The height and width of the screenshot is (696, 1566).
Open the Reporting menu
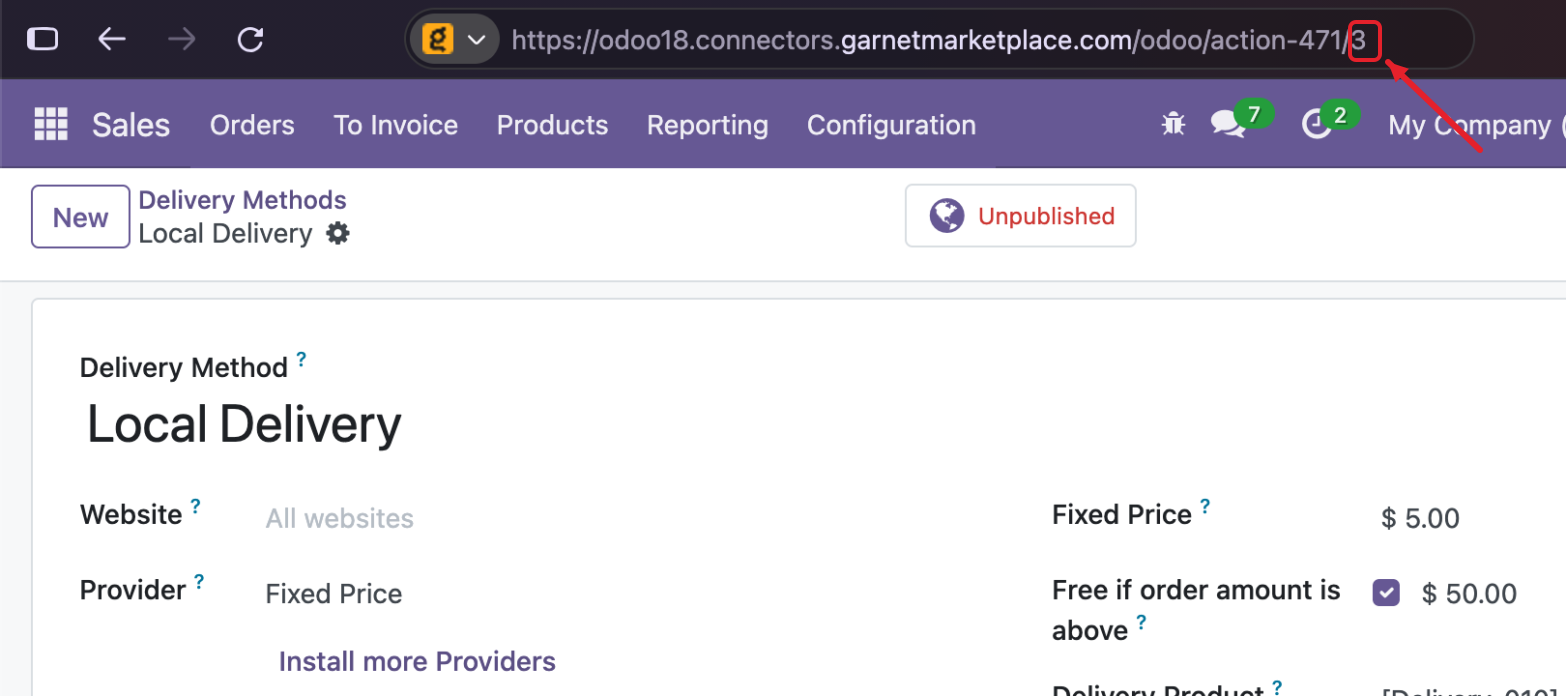[708, 125]
